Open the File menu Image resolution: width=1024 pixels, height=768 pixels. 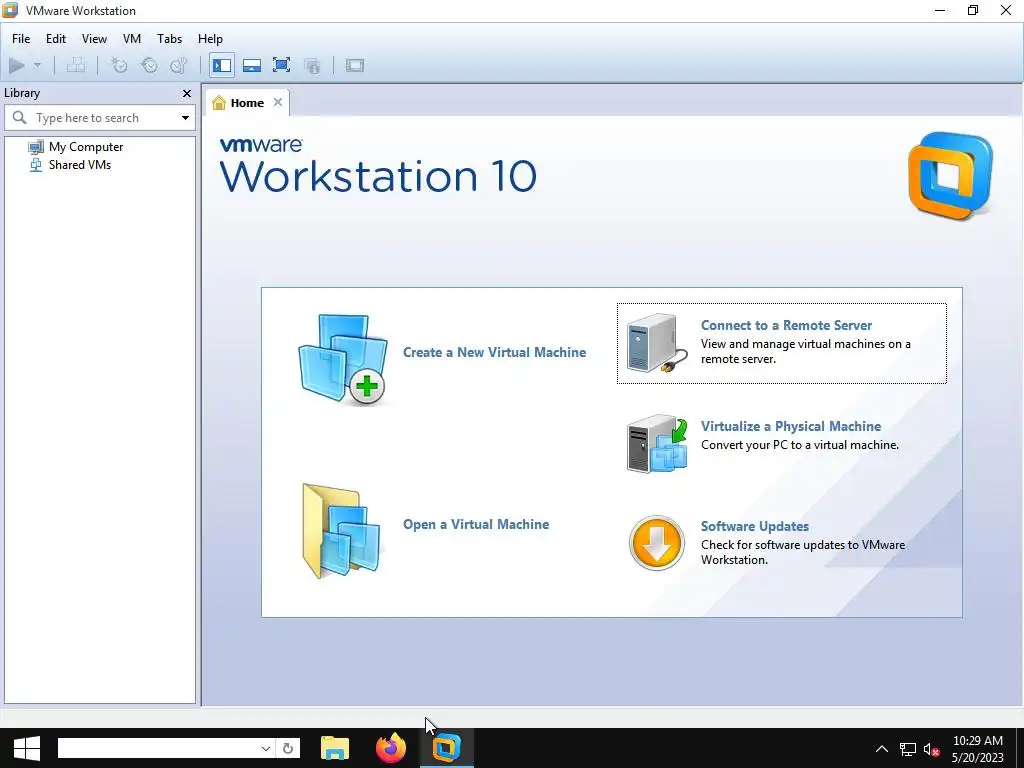21,39
